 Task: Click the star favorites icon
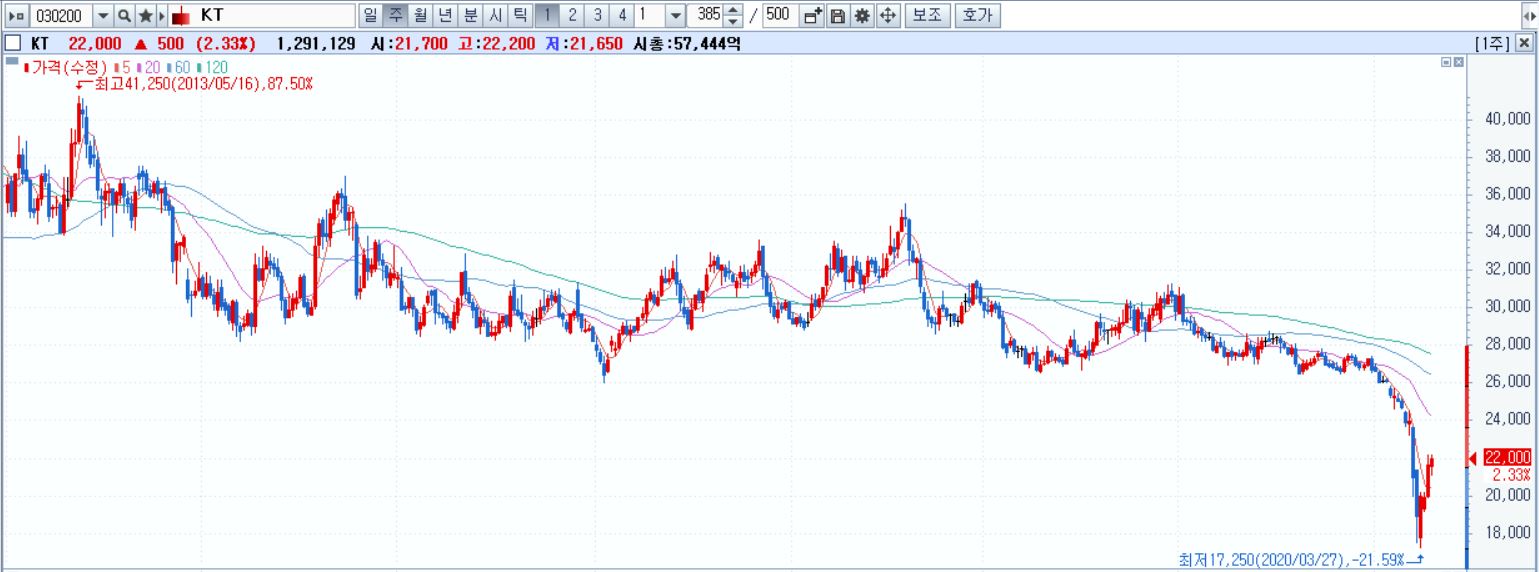pyautogui.click(x=145, y=15)
